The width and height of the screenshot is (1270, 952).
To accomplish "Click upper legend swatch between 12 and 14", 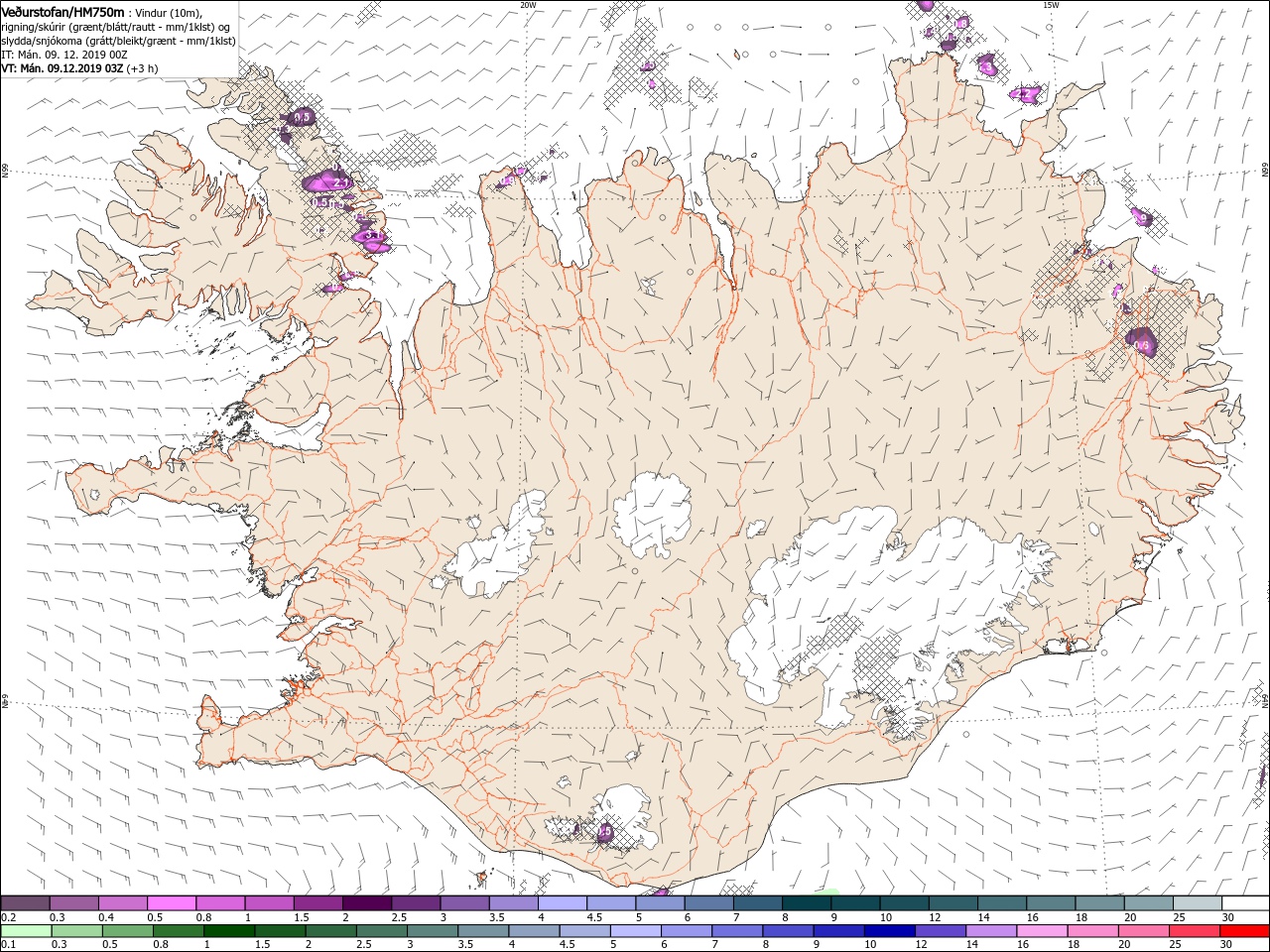I will (x=952, y=903).
